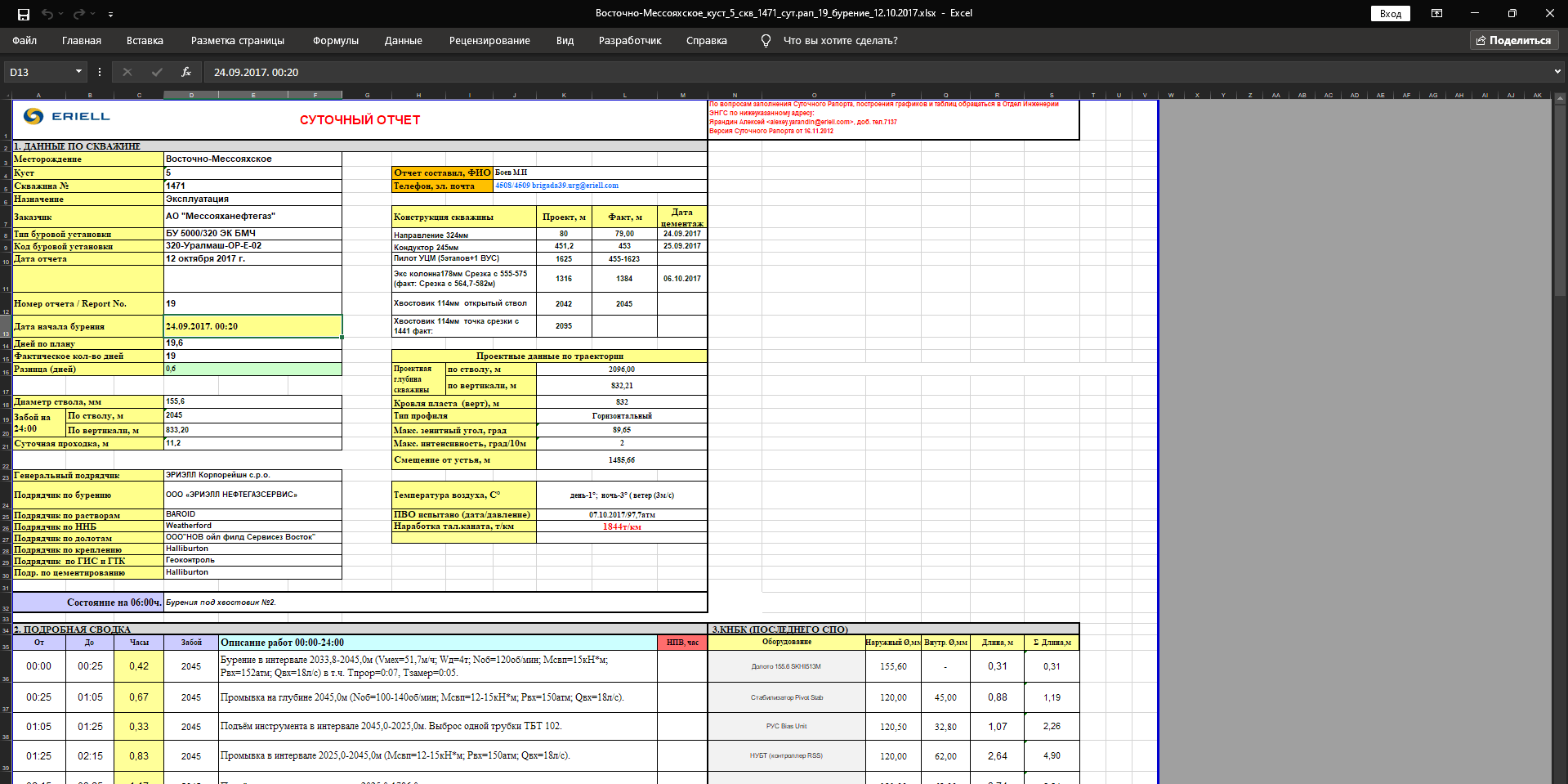Open the Undo history dropdown arrow
Viewport: 1568px width, 784px height.
(x=62, y=14)
